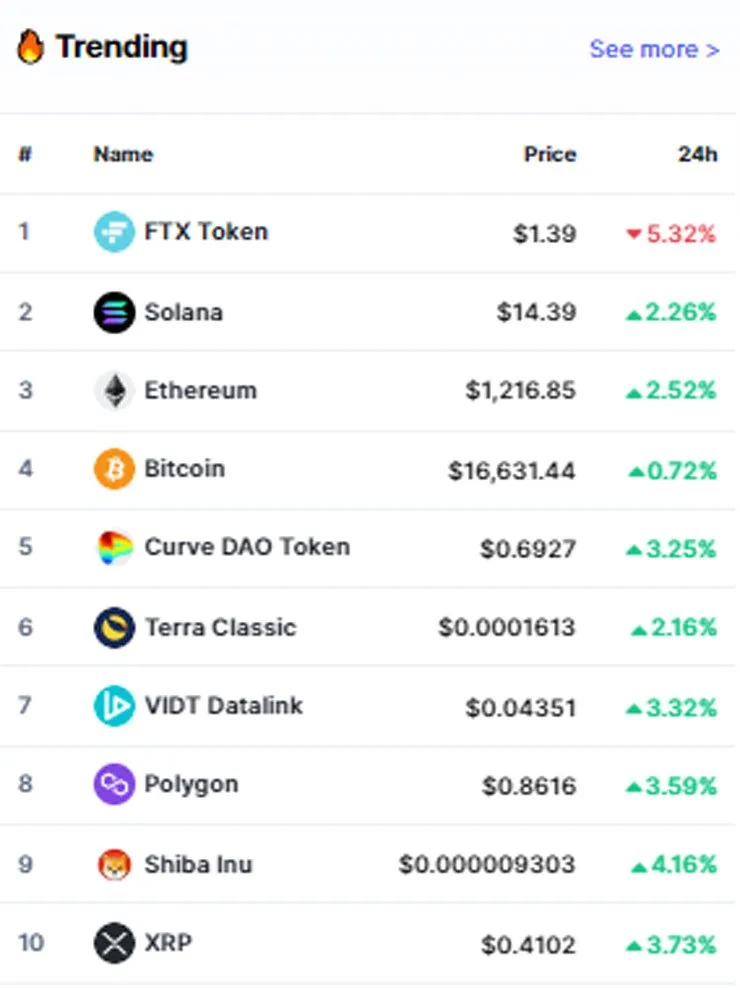Click the # rank column header

(x=25, y=154)
